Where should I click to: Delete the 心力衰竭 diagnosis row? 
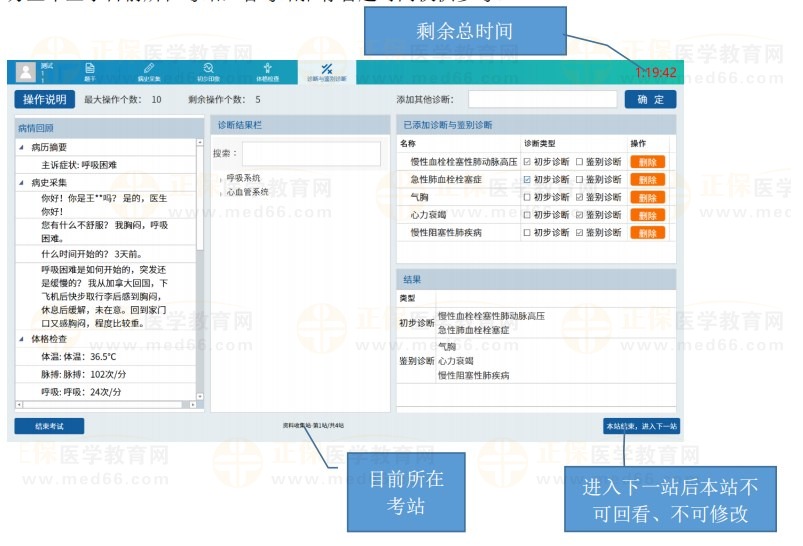click(x=647, y=215)
